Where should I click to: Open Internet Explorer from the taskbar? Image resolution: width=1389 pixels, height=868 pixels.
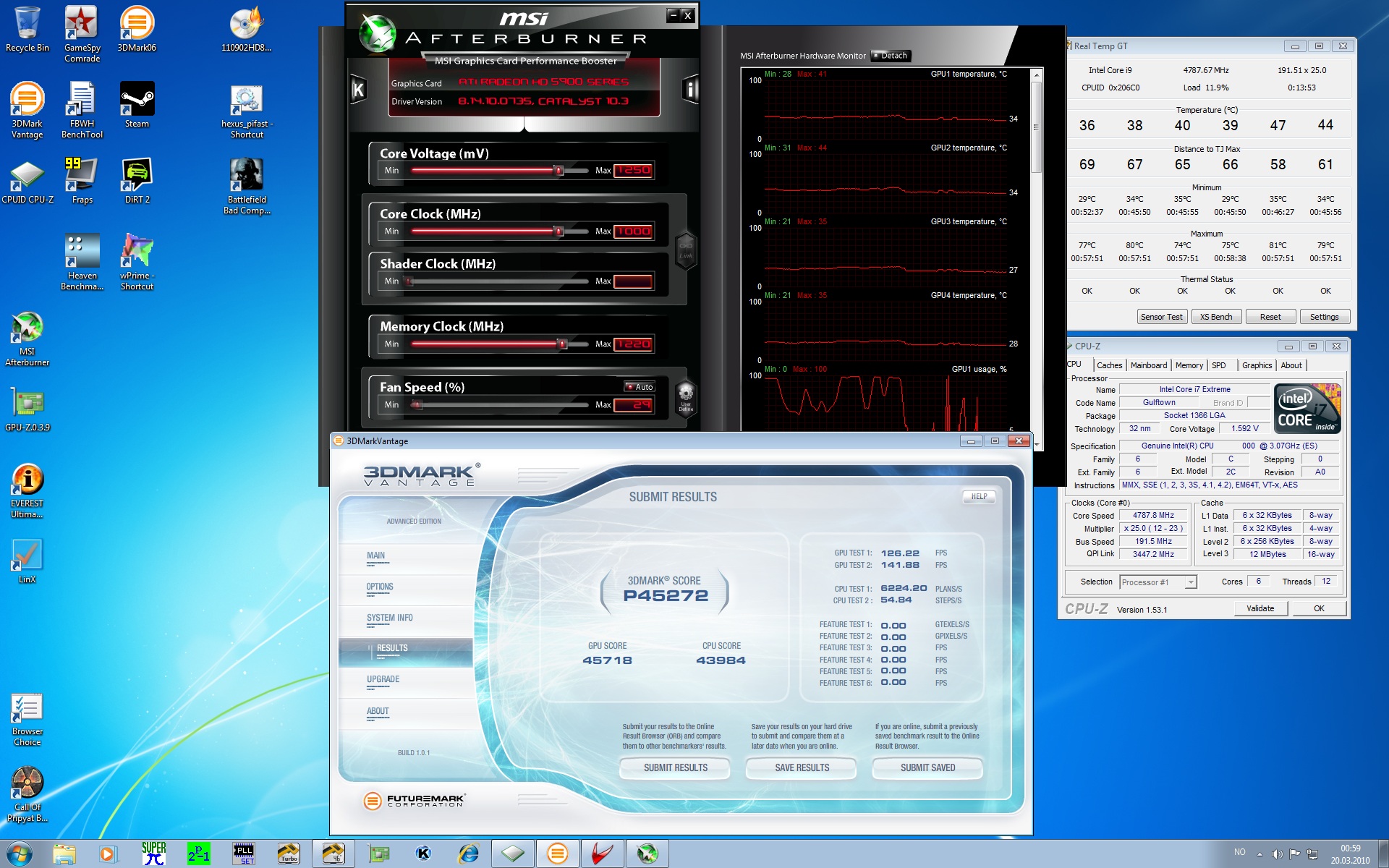click(468, 854)
